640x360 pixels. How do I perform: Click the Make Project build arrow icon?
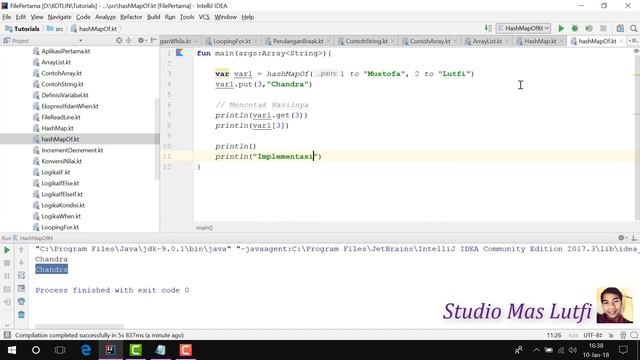[x=488, y=28]
